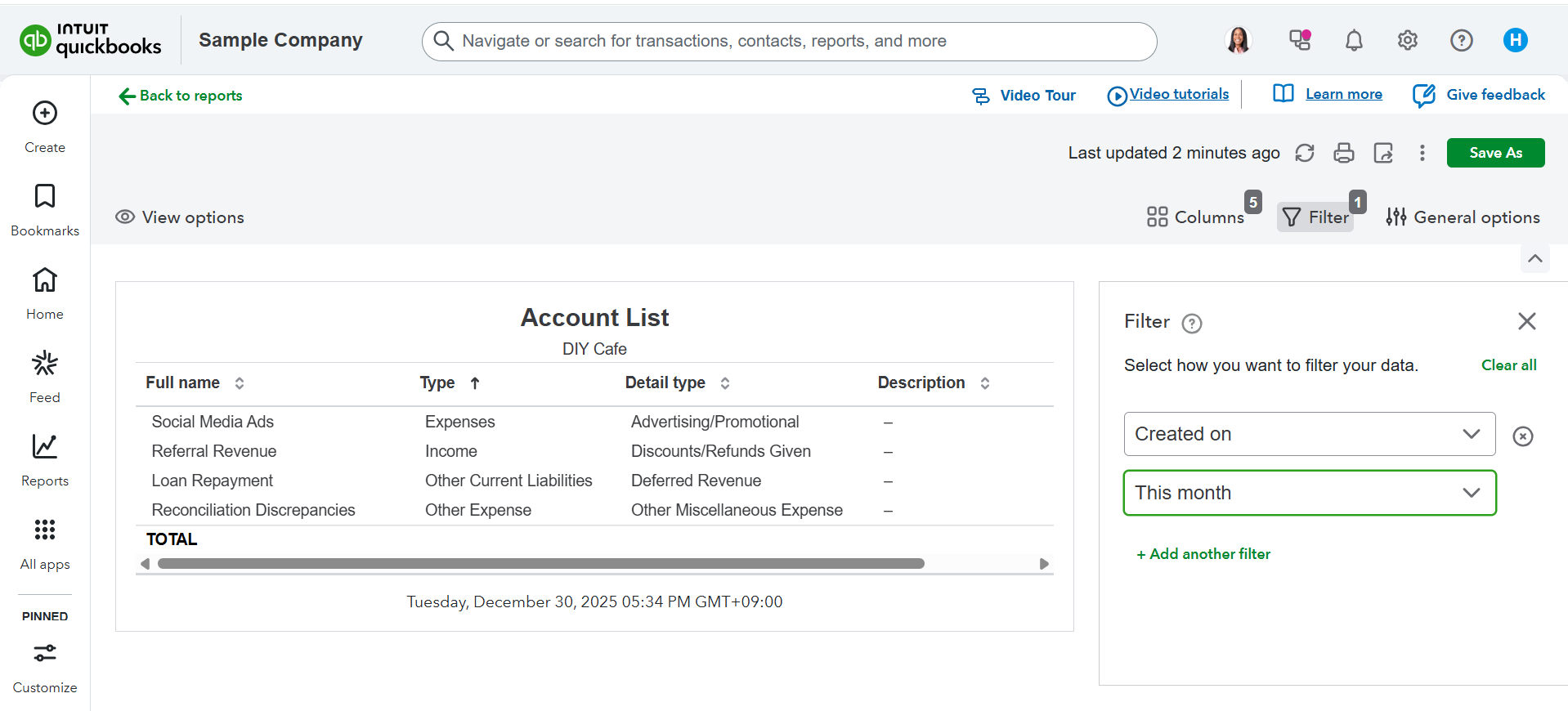Remove the Created on filter row

1522,436
